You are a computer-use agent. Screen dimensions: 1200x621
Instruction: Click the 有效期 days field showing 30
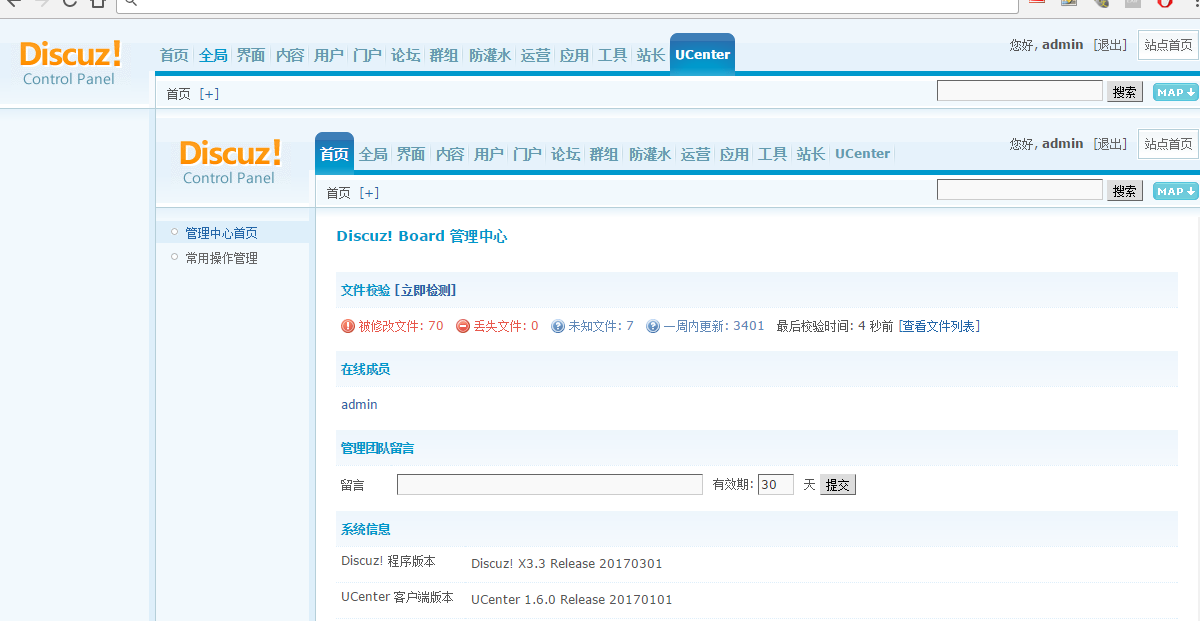(x=776, y=485)
